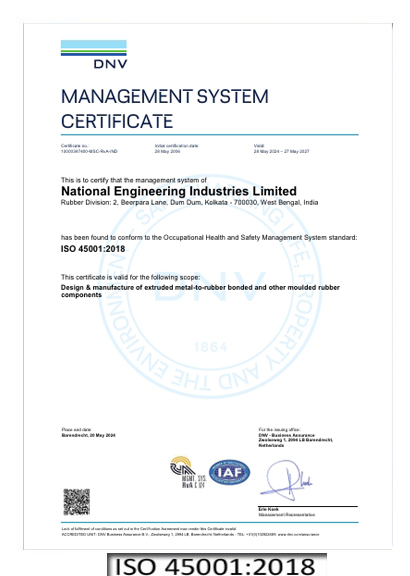This screenshot has width=410, height=576.
Task: Click bold 'ISO 45001:2018' standard inside the certificate
Action: pos(93,249)
